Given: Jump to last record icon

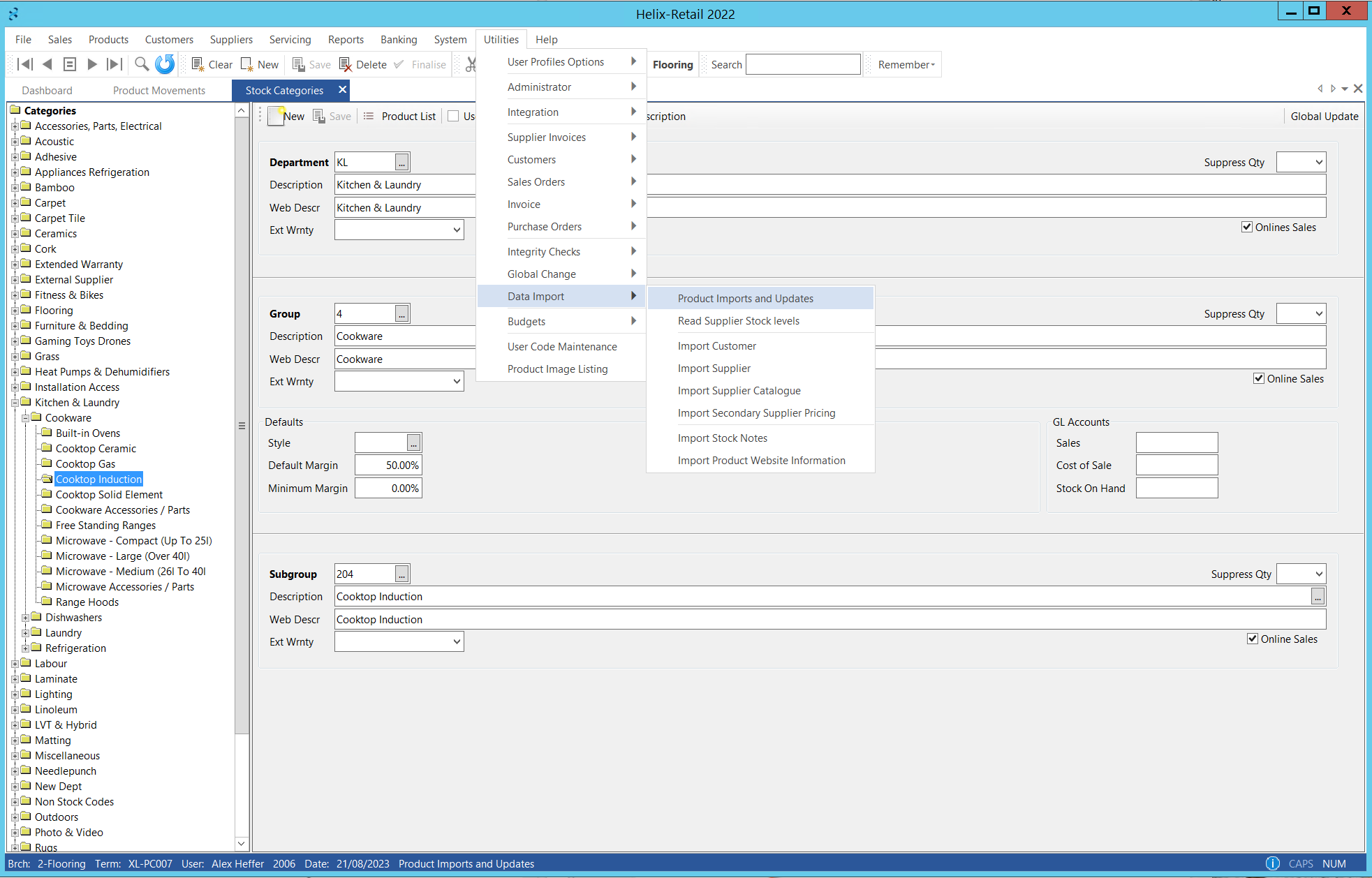Looking at the screenshot, I should pyautogui.click(x=115, y=64).
